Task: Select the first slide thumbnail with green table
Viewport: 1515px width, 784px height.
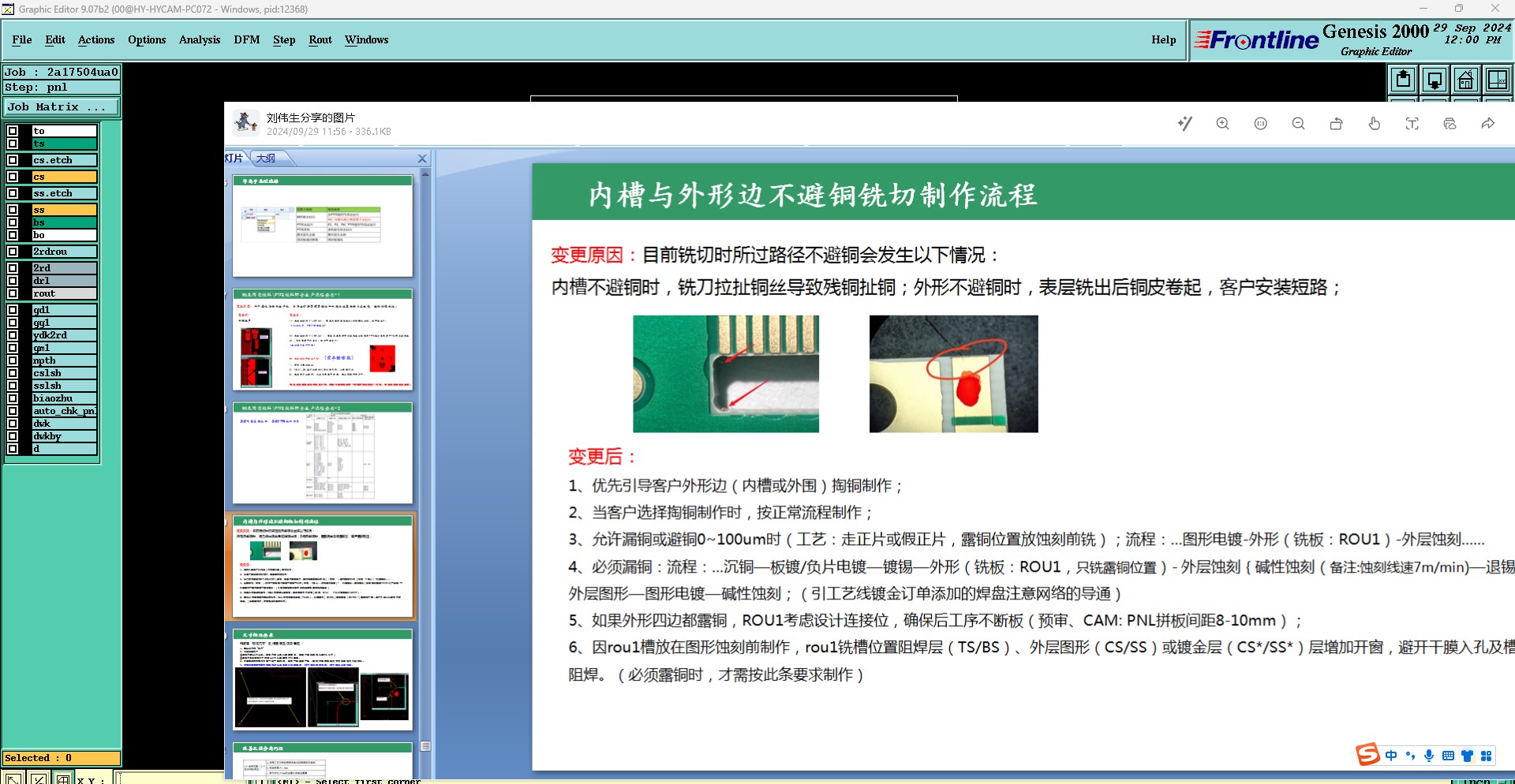Action: tap(323, 226)
